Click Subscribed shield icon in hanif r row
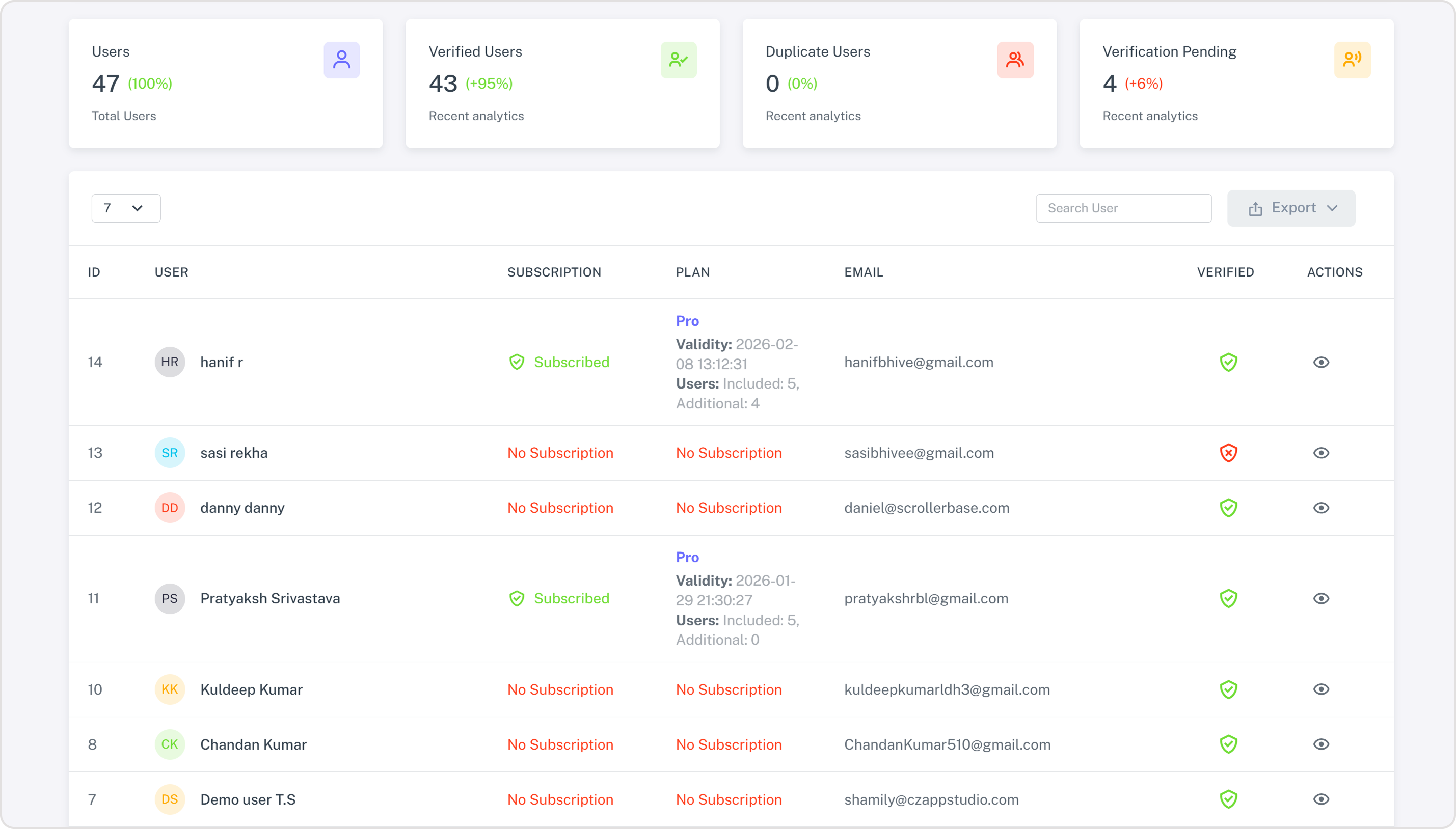1456x829 pixels. [x=517, y=362]
